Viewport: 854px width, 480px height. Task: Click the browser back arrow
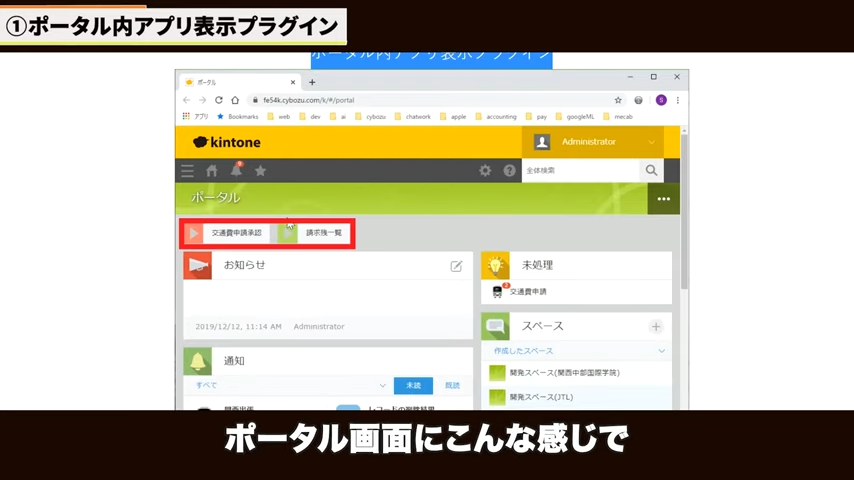pyautogui.click(x=187, y=100)
